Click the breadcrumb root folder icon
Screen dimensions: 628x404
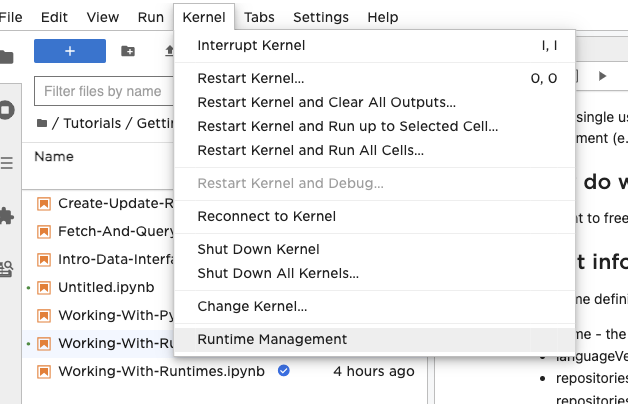coord(41,123)
